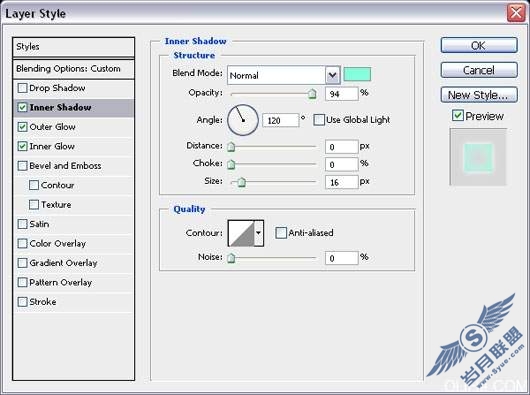Uncheck the Preview checkbox
The height and width of the screenshot is (395, 530).
tap(458, 116)
